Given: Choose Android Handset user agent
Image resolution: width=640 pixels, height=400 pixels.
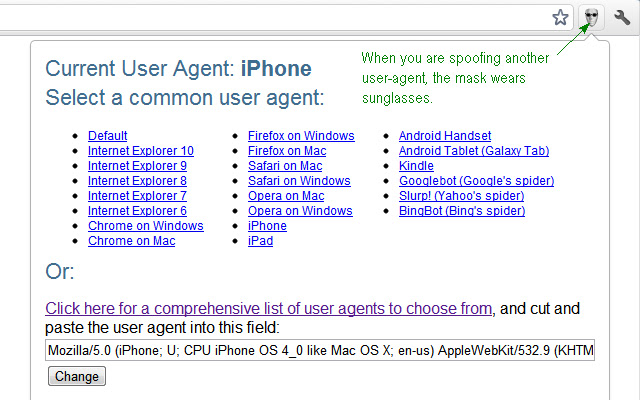Looking at the screenshot, I should (445, 136).
